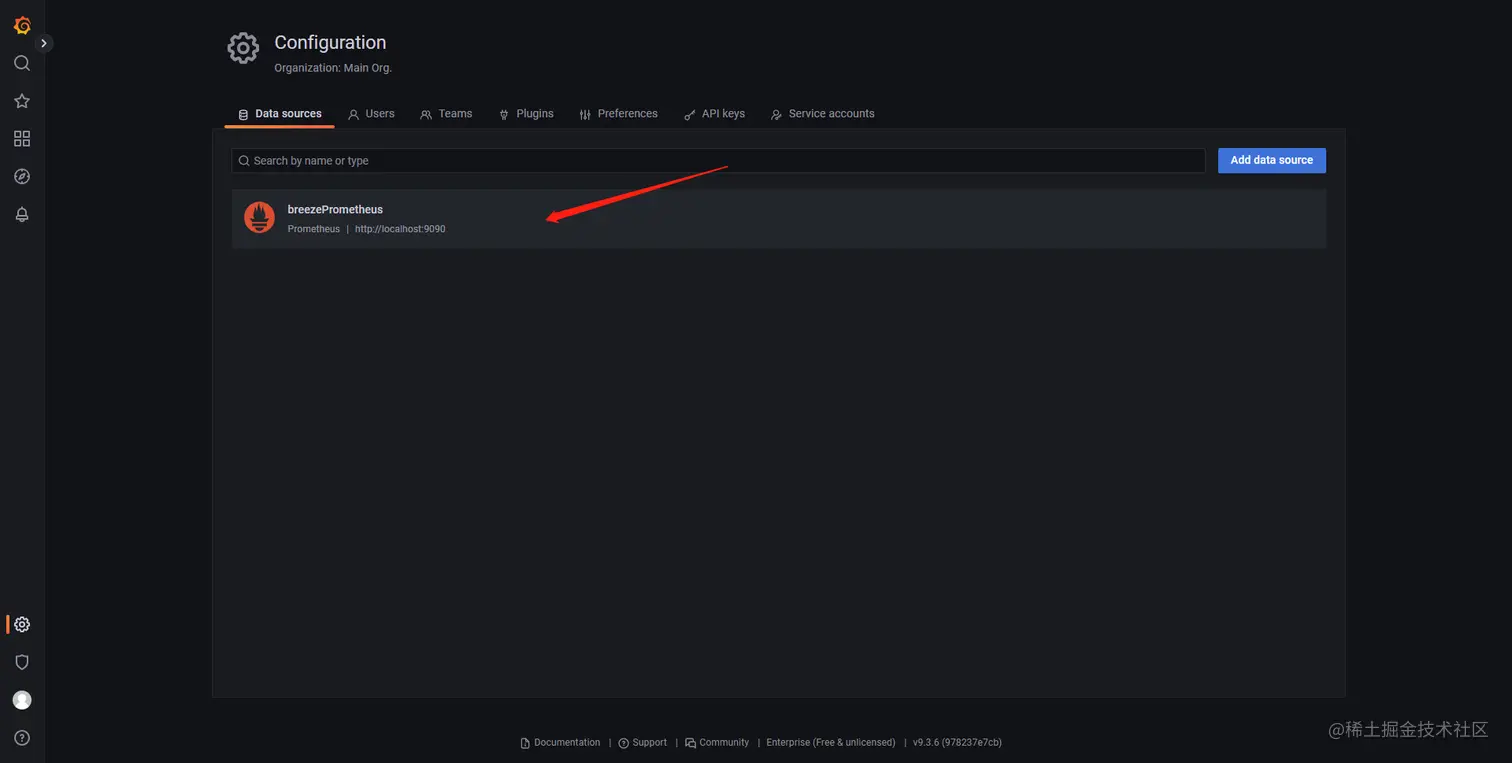The height and width of the screenshot is (763, 1512).
Task: Open the search dashboards icon
Action: (x=22, y=63)
